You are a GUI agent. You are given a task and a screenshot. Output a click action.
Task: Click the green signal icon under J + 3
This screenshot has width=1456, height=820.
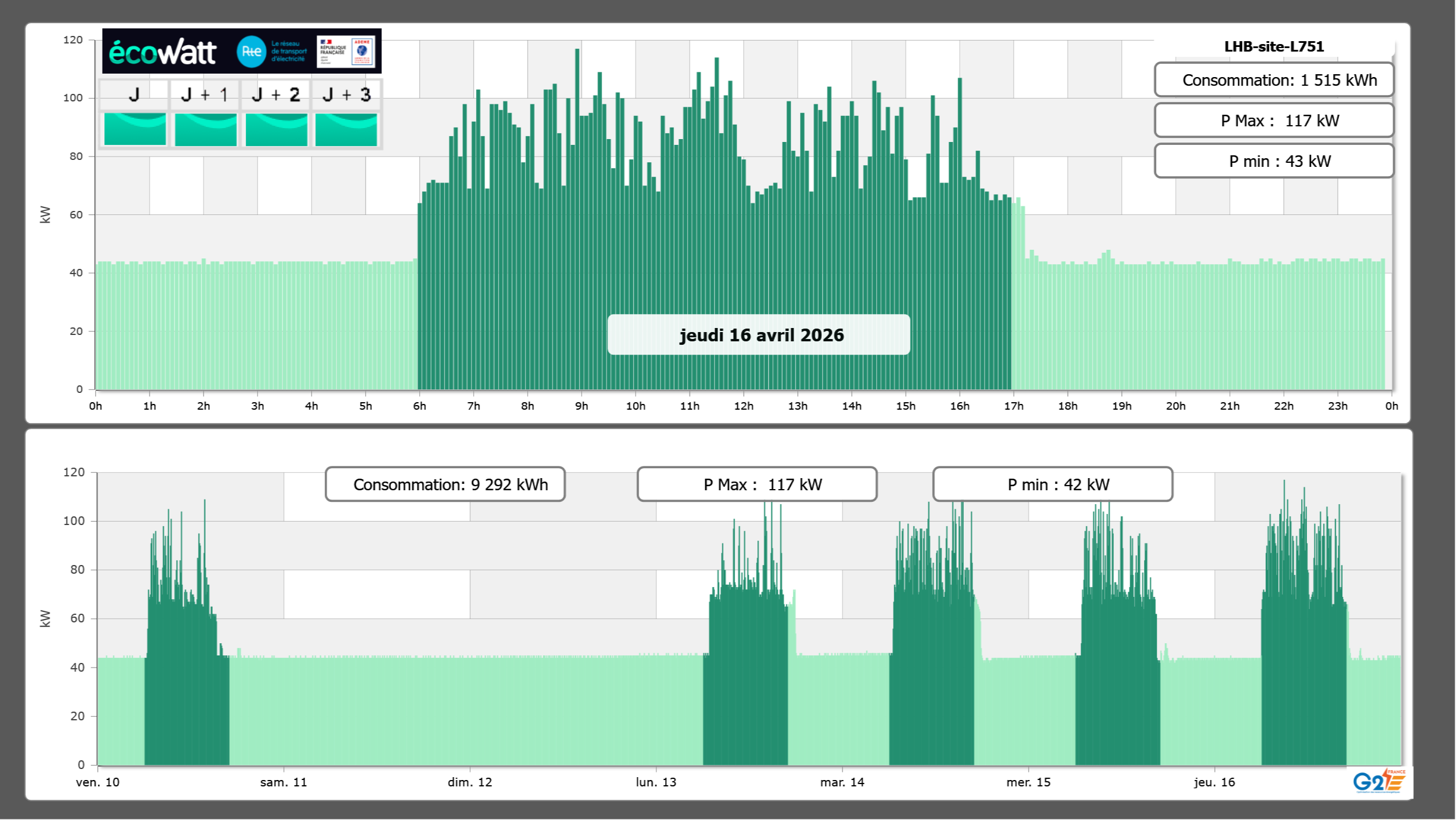[346, 129]
